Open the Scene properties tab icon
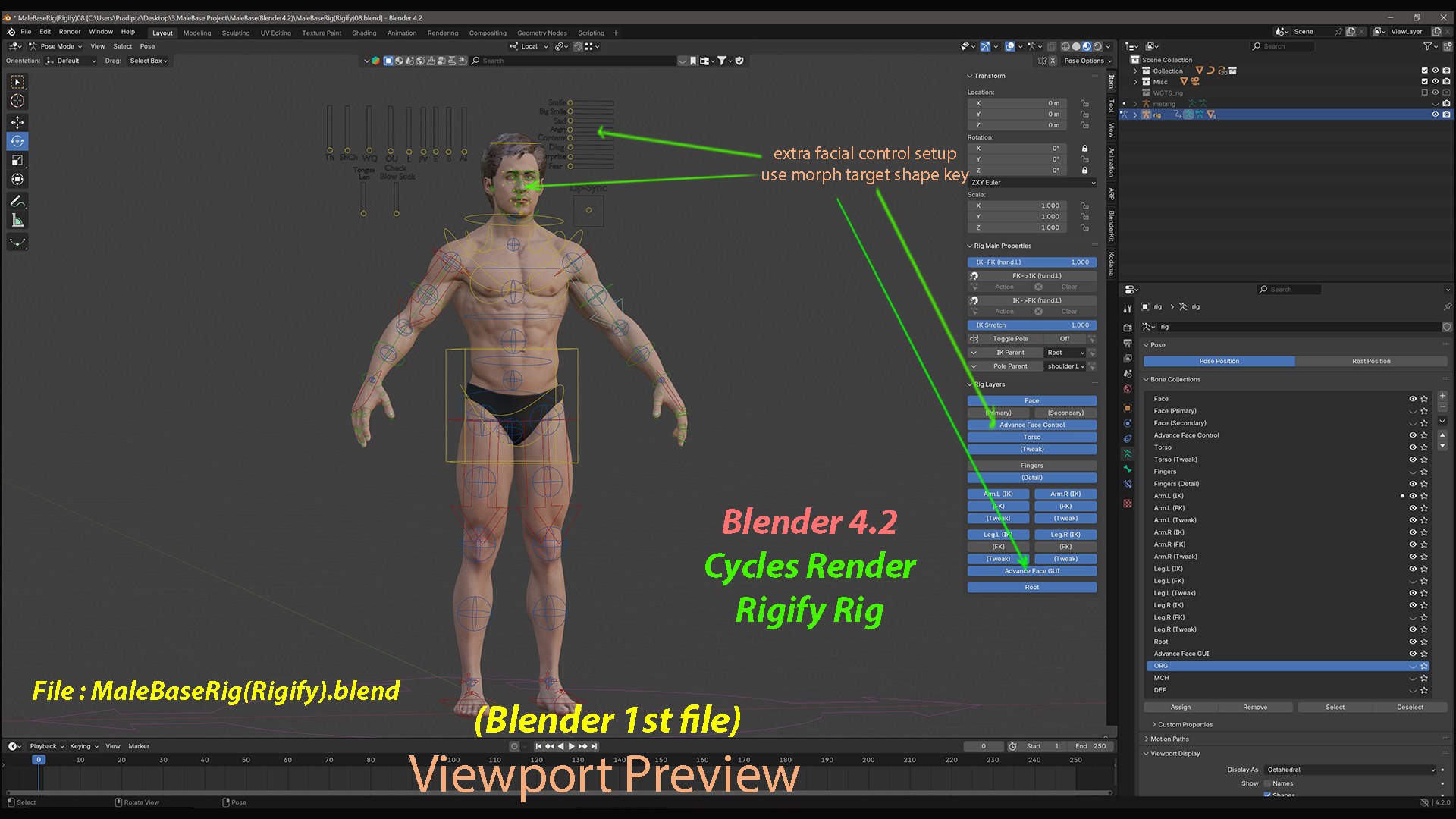 [1128, 374]
